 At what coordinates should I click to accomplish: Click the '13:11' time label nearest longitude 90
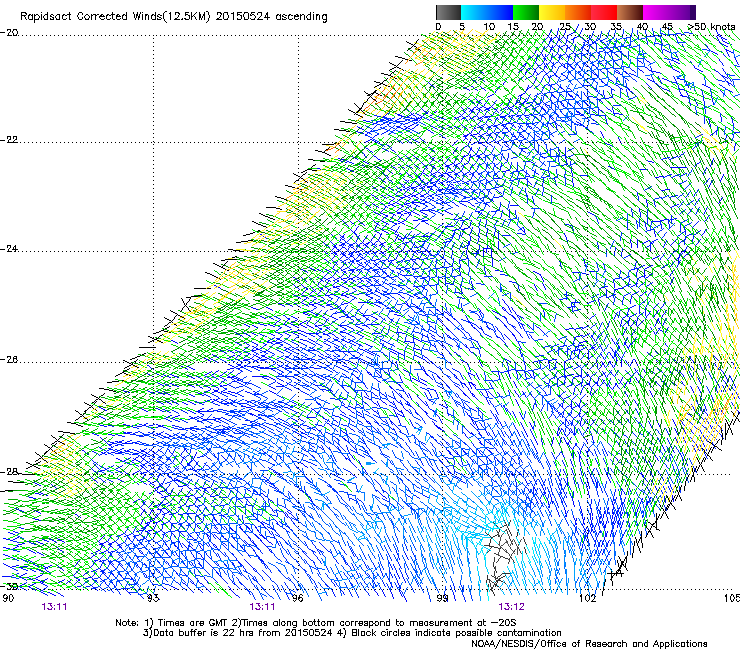click(54, 607)
